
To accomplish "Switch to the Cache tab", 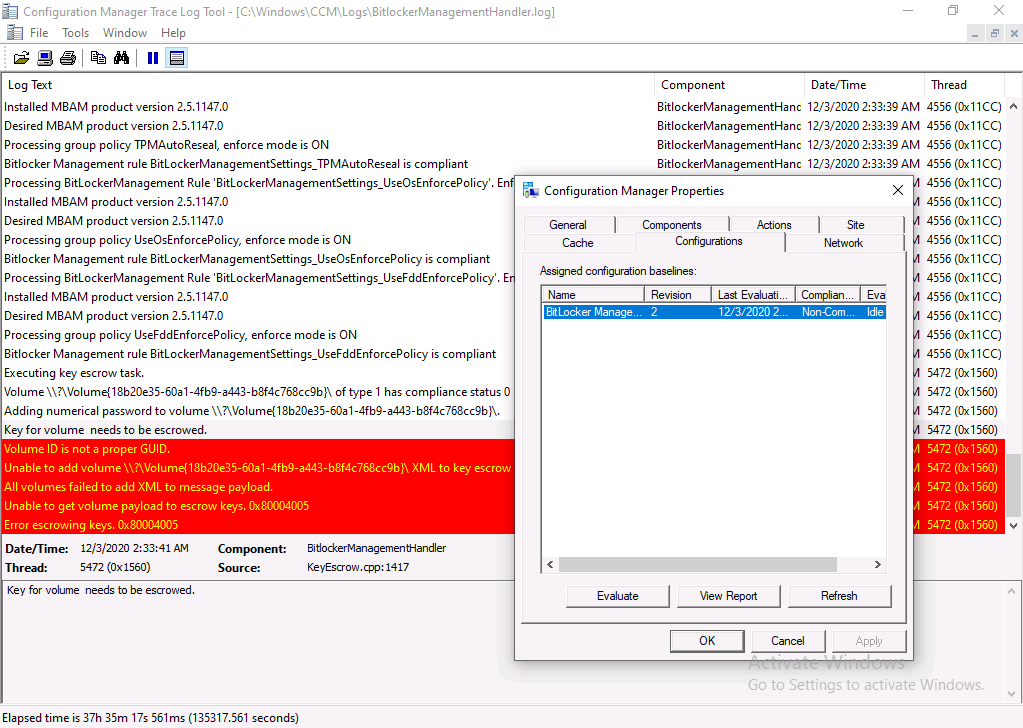I will click(578, 243).
